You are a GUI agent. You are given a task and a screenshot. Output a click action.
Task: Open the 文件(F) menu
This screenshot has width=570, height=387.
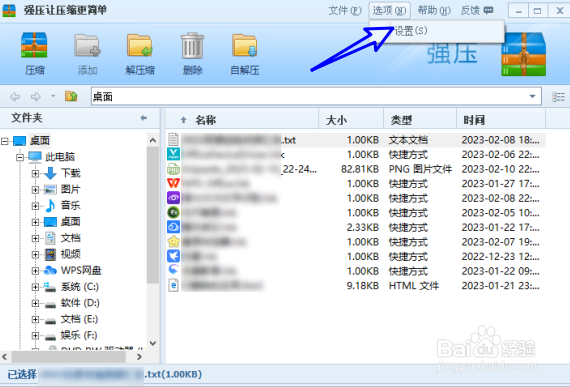coord(345,11)
